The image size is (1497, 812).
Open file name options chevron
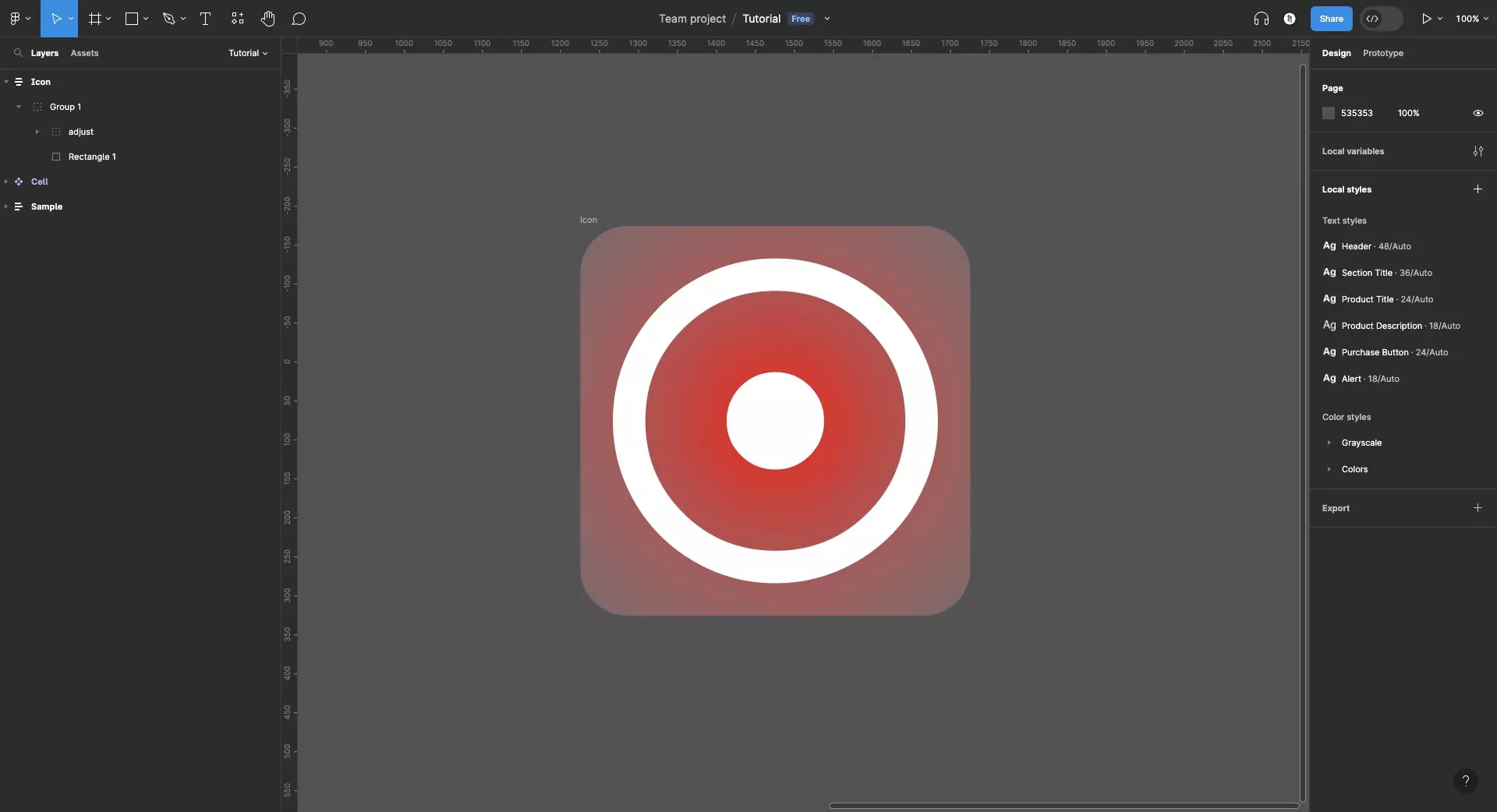click(x=827, y=19)
